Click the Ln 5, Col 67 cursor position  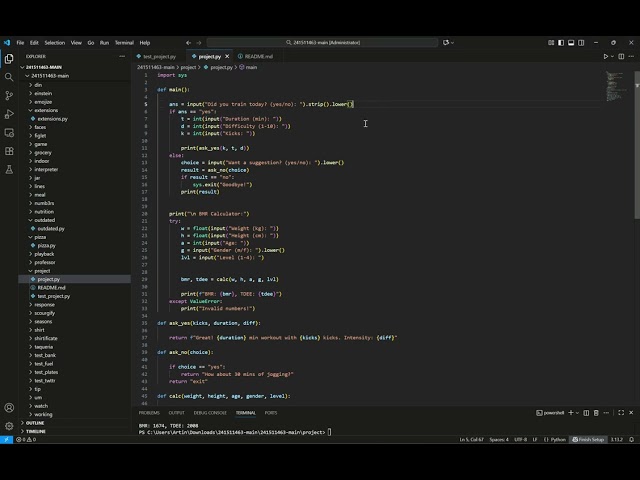tap(471, 440)
